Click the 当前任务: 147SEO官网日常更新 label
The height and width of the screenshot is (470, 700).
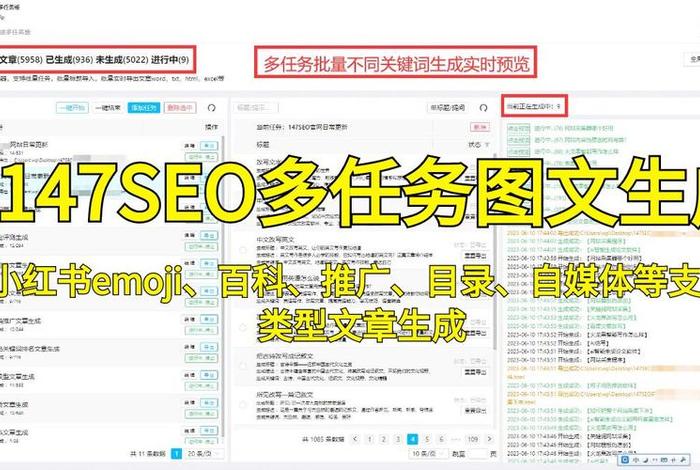point(301,127)
